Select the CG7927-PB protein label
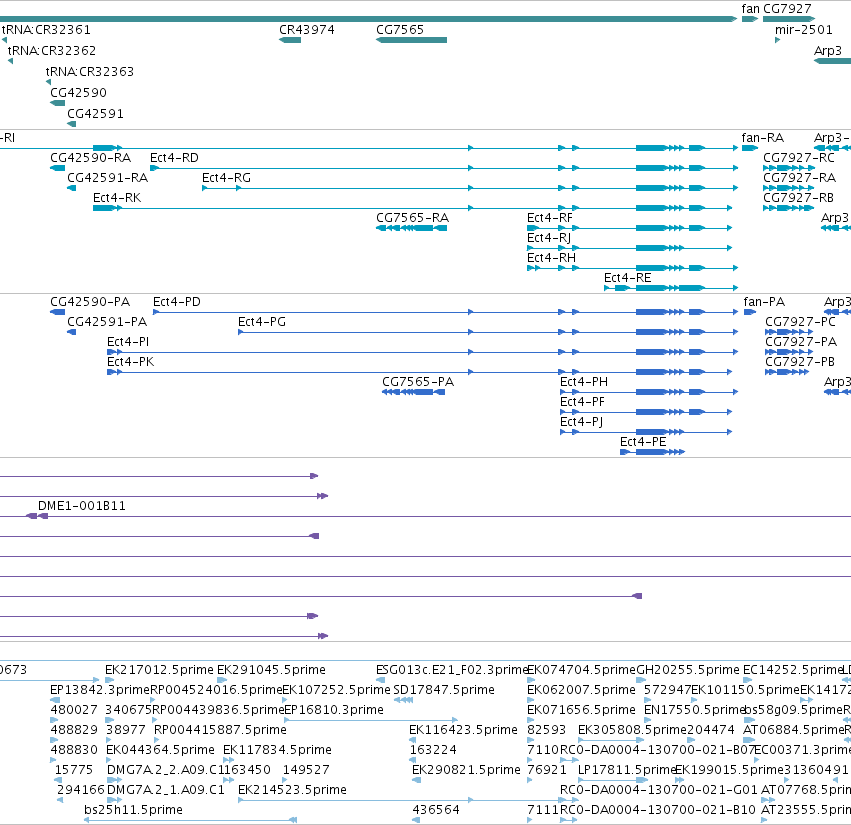The height and width of the screenshot is (825, 851). point(800,362)
